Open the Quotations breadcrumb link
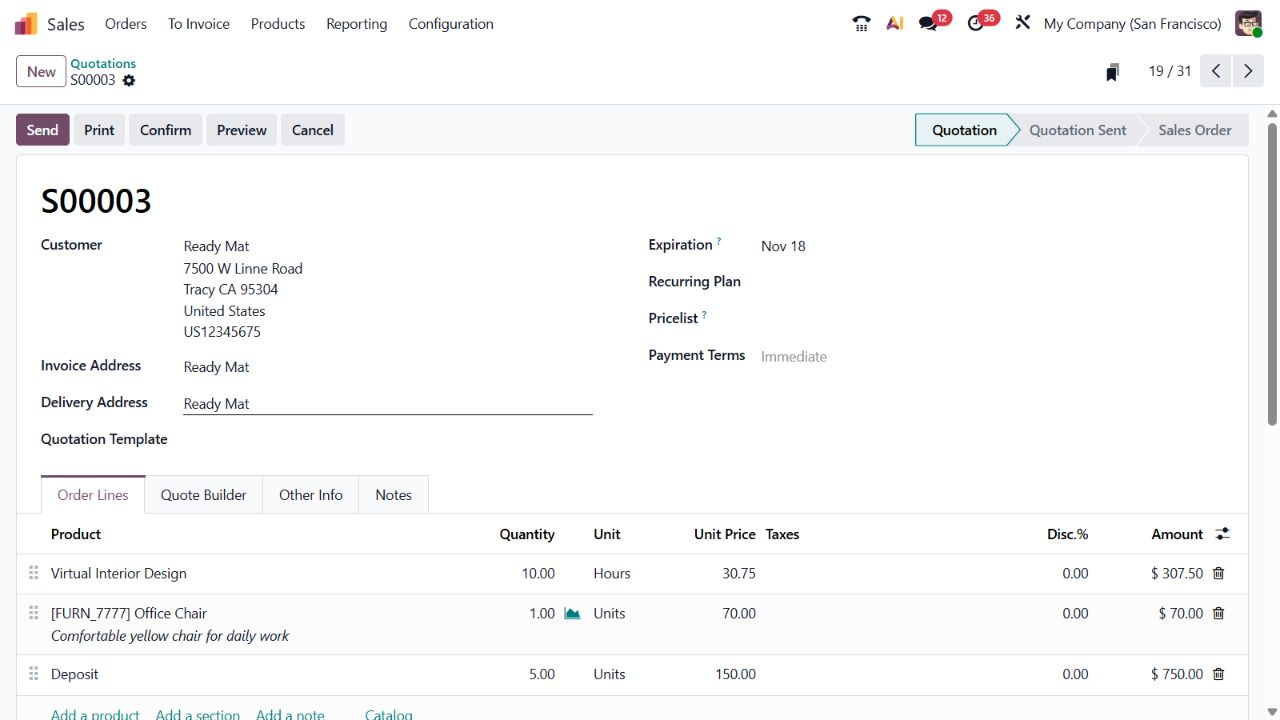 [x=103, y=63]
